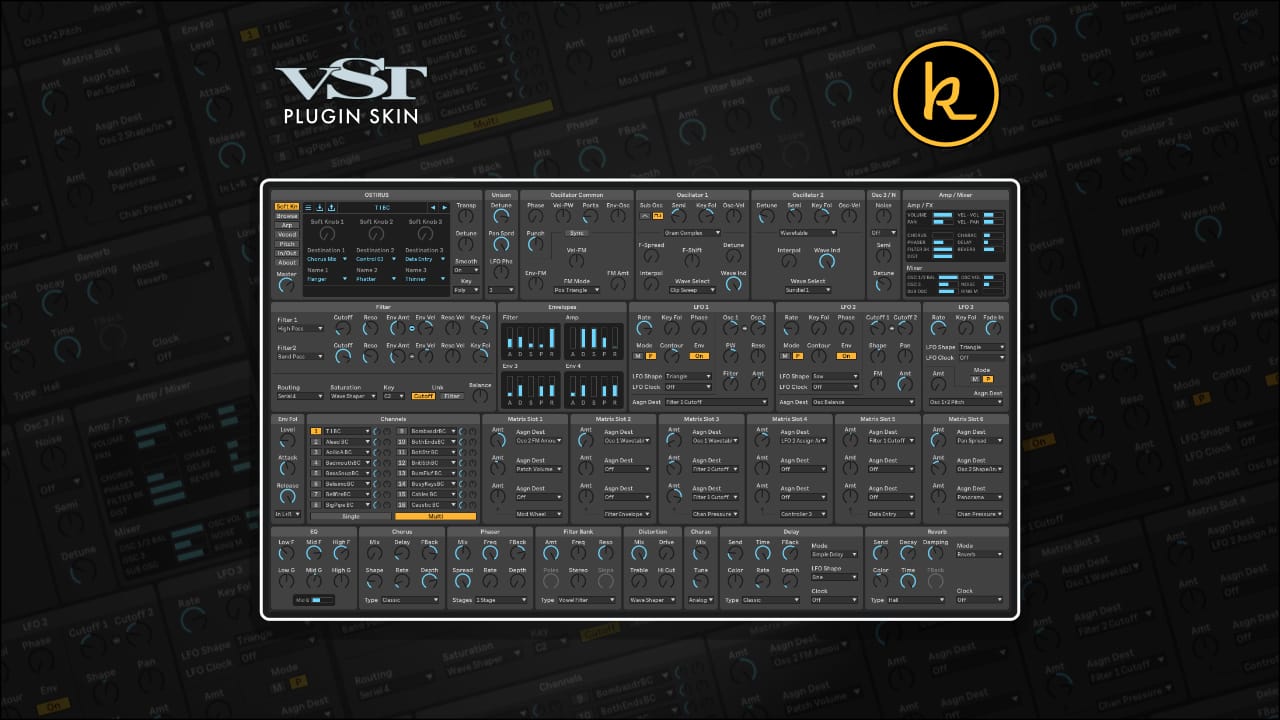Switch Channels to Multi mode
This screenshot has width=1280, height=720.
(x=435, y=516)
